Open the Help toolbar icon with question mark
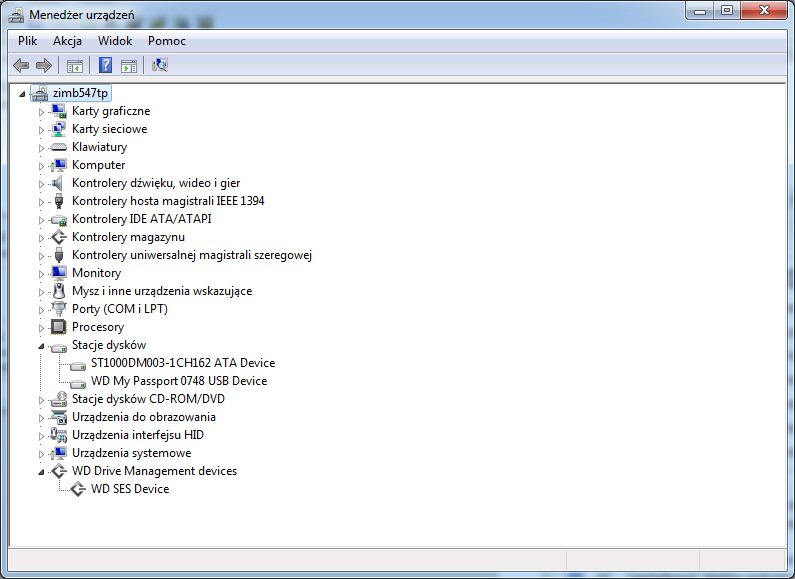795x579 pixels. coord(105,65)
